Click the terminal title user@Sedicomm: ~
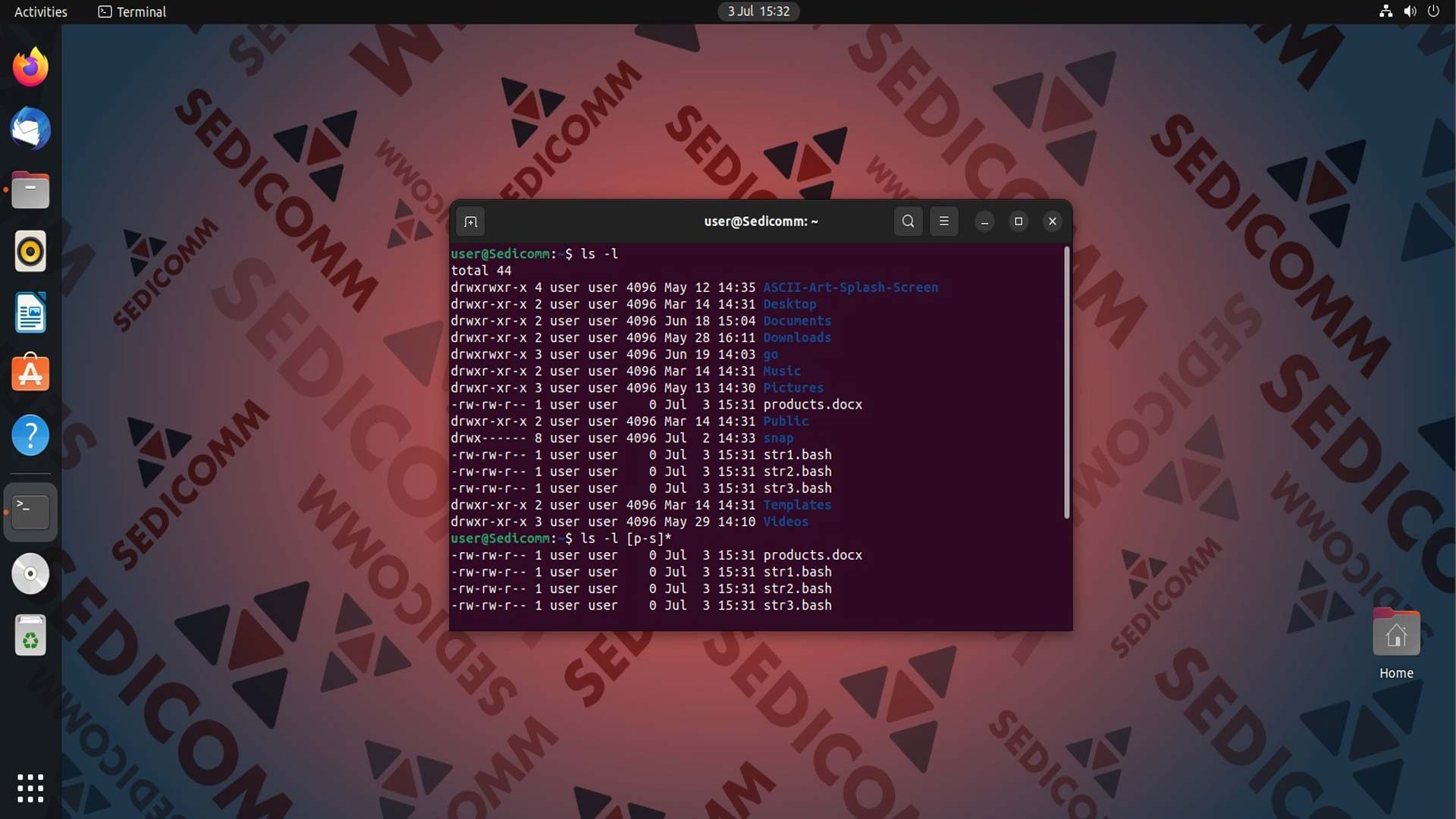The height and width of the screenshot is (819, 1456). point(761,221)
